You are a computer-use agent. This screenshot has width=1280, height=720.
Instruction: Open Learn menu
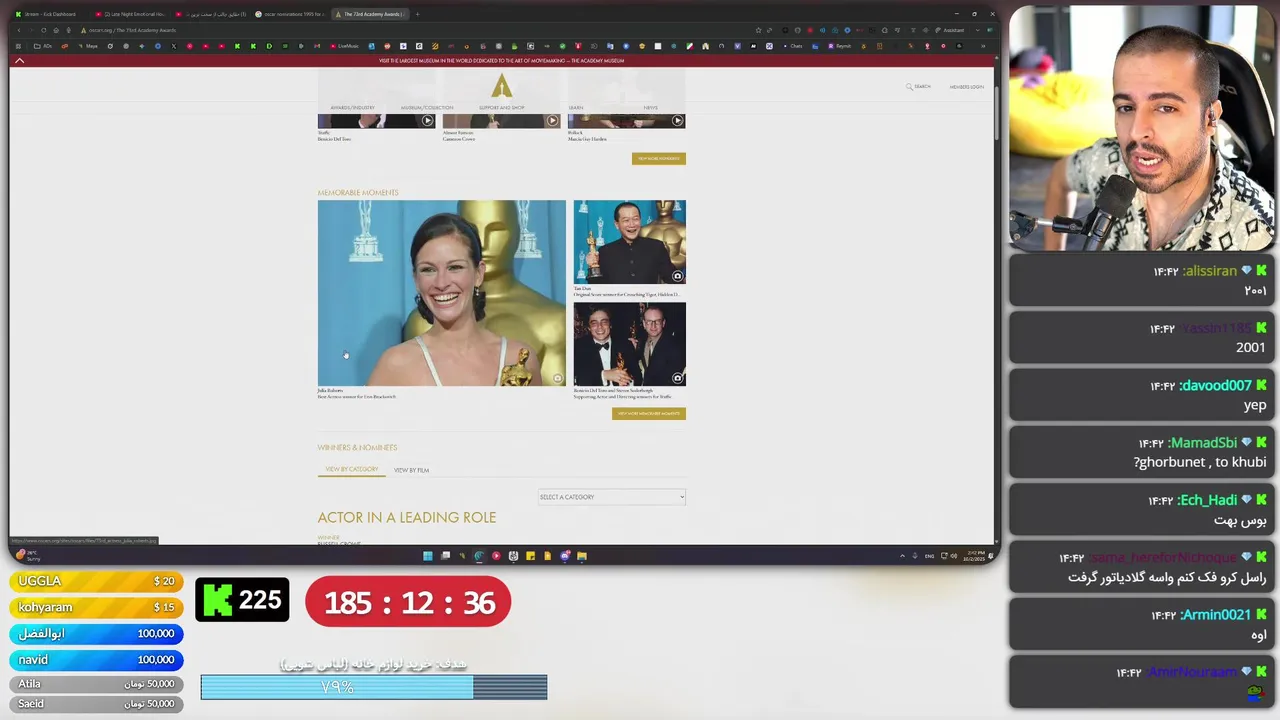click(x=576, y=107)
